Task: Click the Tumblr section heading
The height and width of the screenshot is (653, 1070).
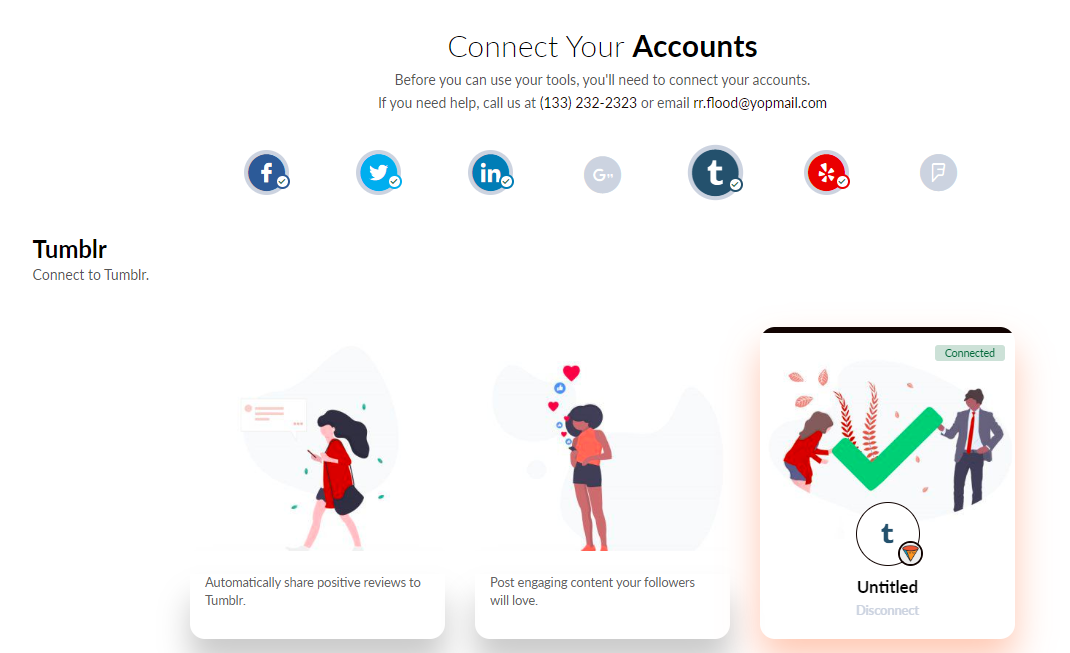Action: [x=70, y=250]
